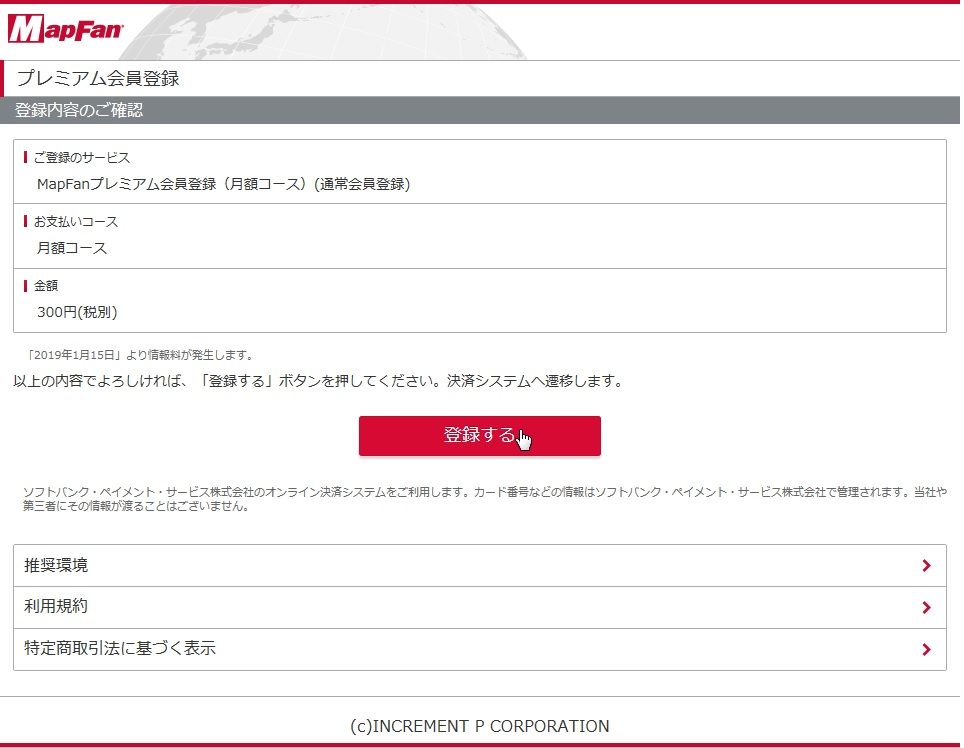
Task: Select the プレミアム会員登録 page heading
Action: [x=98, y=78]
